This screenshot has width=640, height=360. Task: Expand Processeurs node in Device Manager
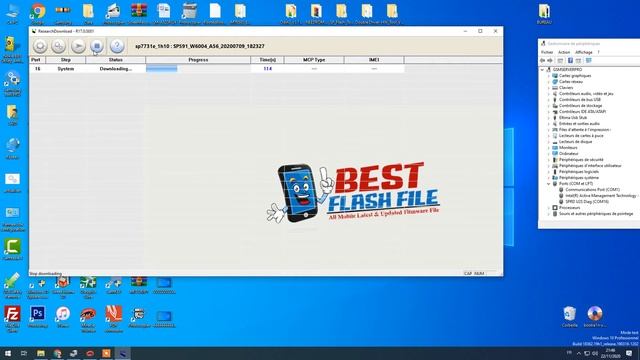[x=549, y=208]
